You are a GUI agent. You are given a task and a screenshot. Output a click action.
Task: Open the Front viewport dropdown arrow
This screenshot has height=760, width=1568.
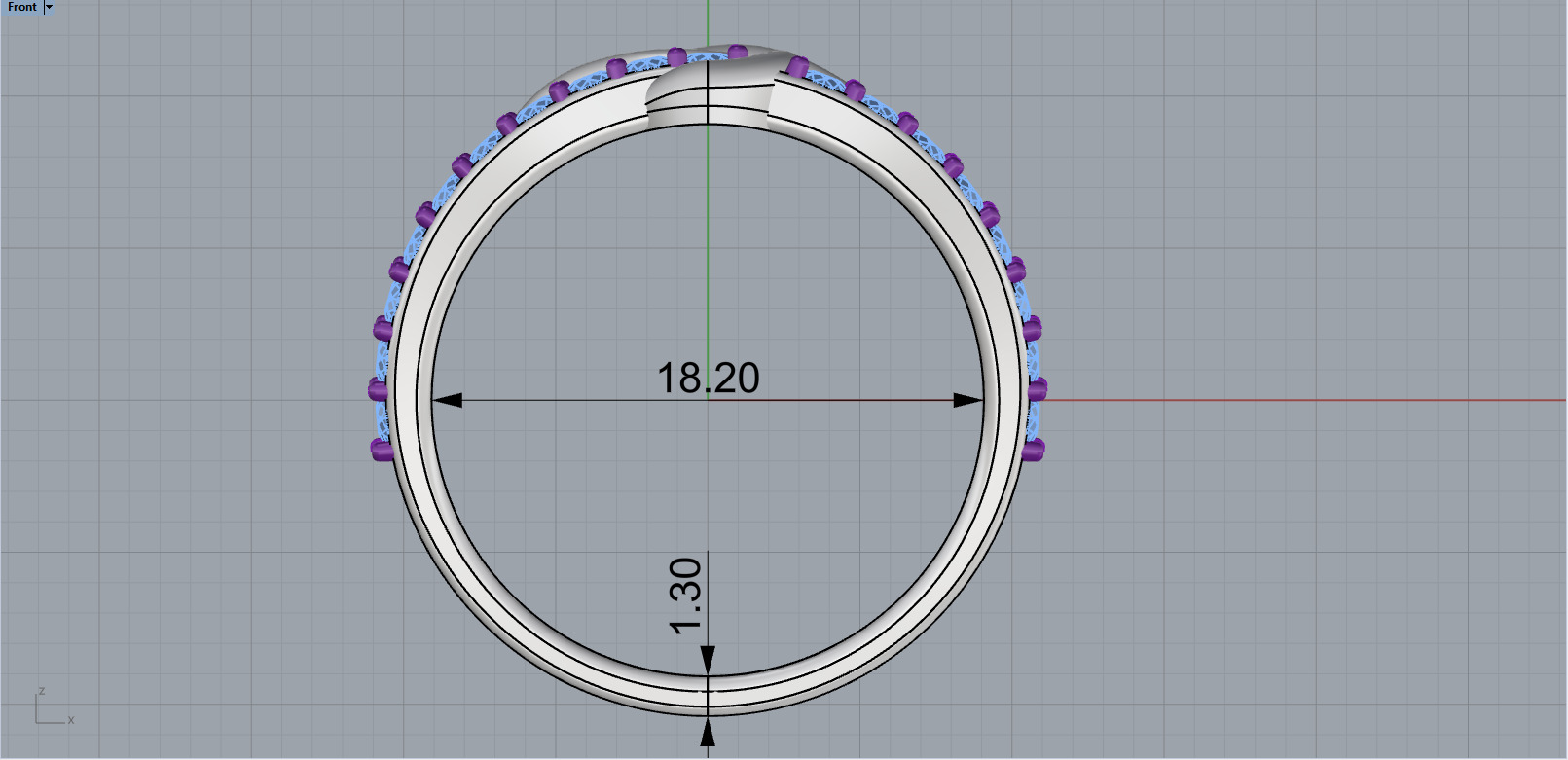point(49,7)
